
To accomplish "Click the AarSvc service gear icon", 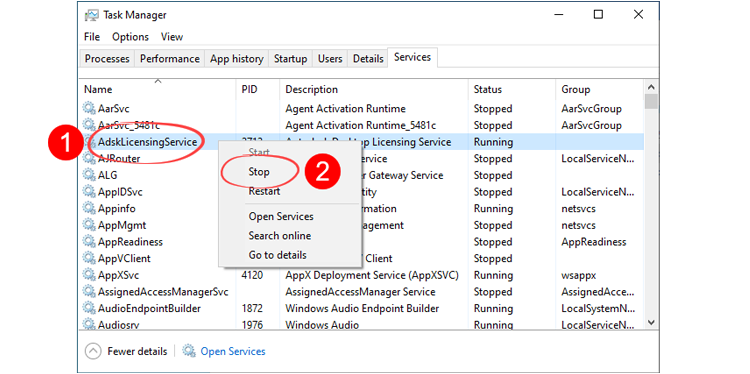I will click(x=89, y=109).
